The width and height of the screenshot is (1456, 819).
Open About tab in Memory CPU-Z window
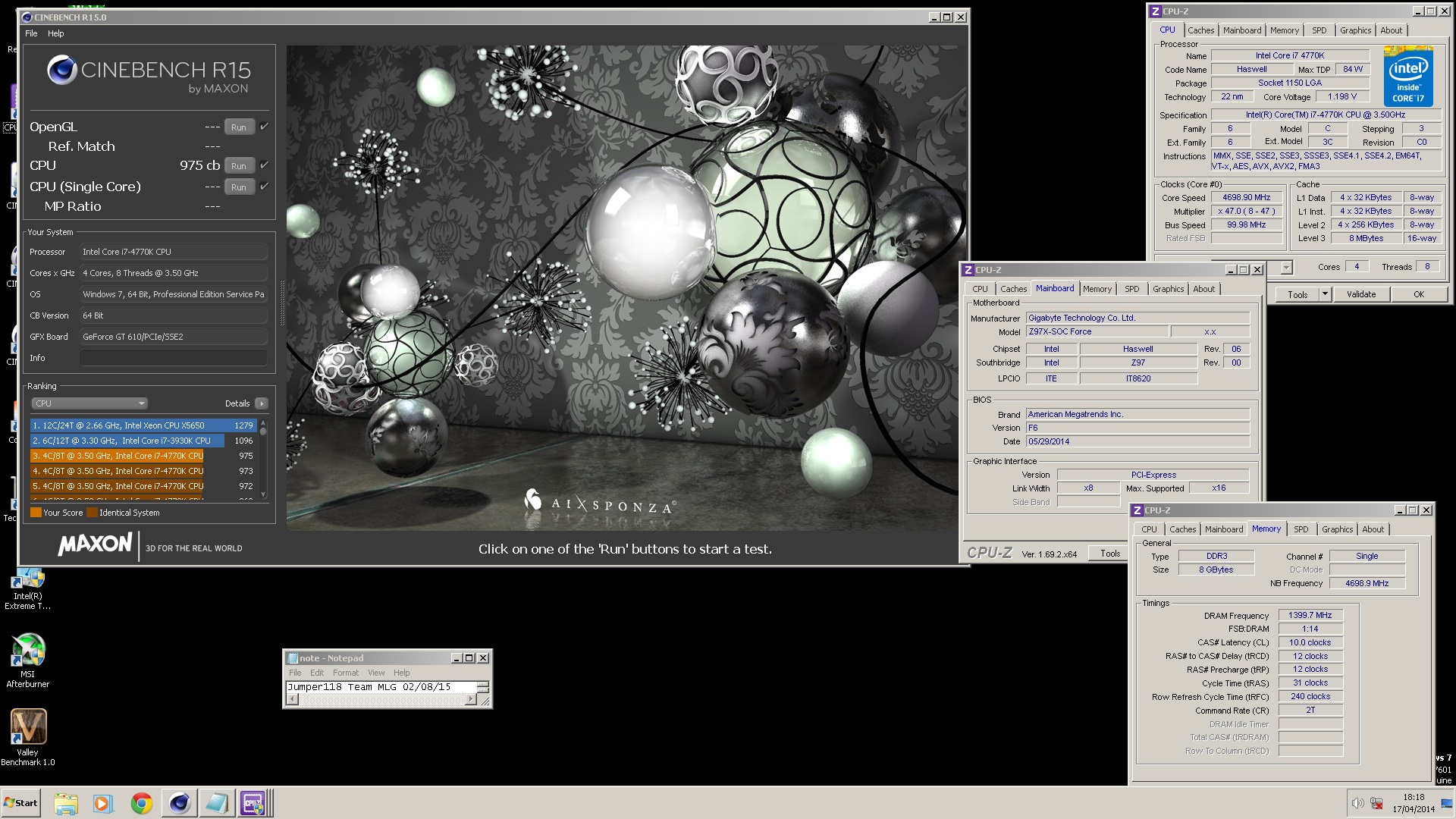pyautogui.click(x=1373, y=529)
